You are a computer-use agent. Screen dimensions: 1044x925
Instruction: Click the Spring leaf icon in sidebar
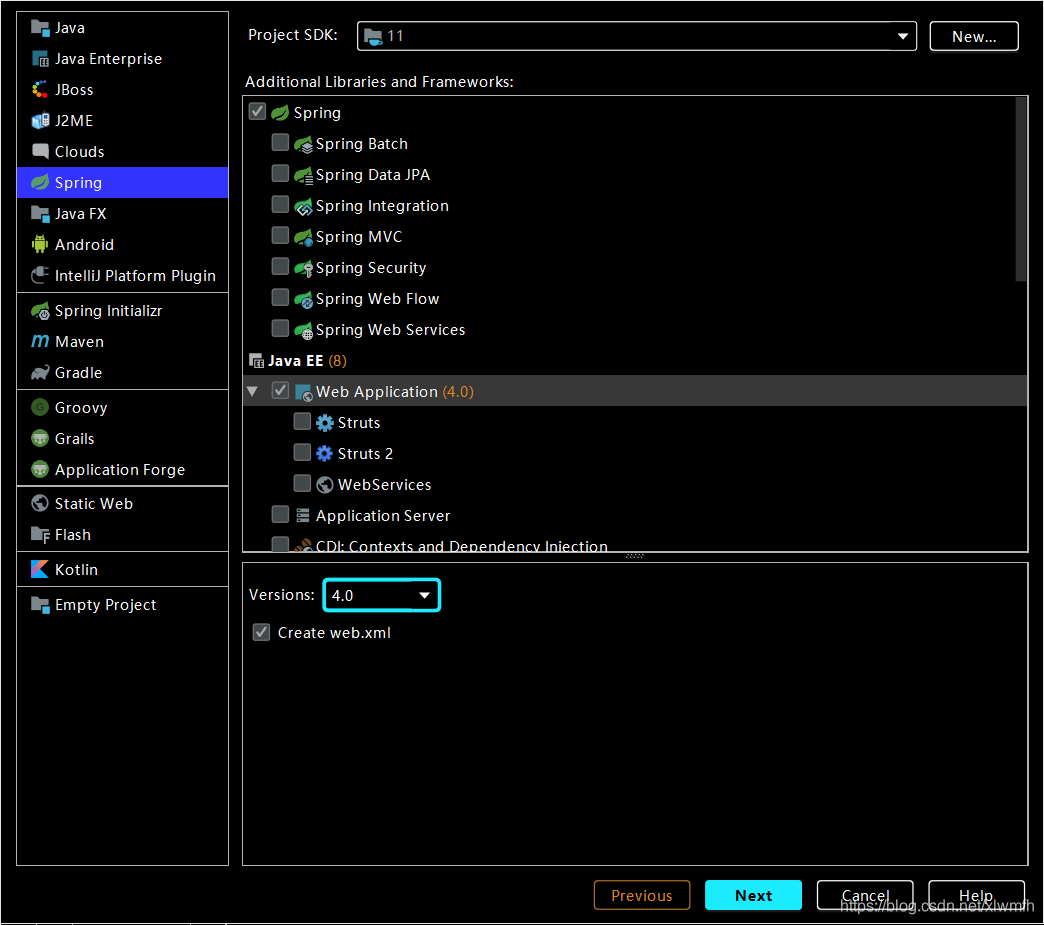[40, 182]
